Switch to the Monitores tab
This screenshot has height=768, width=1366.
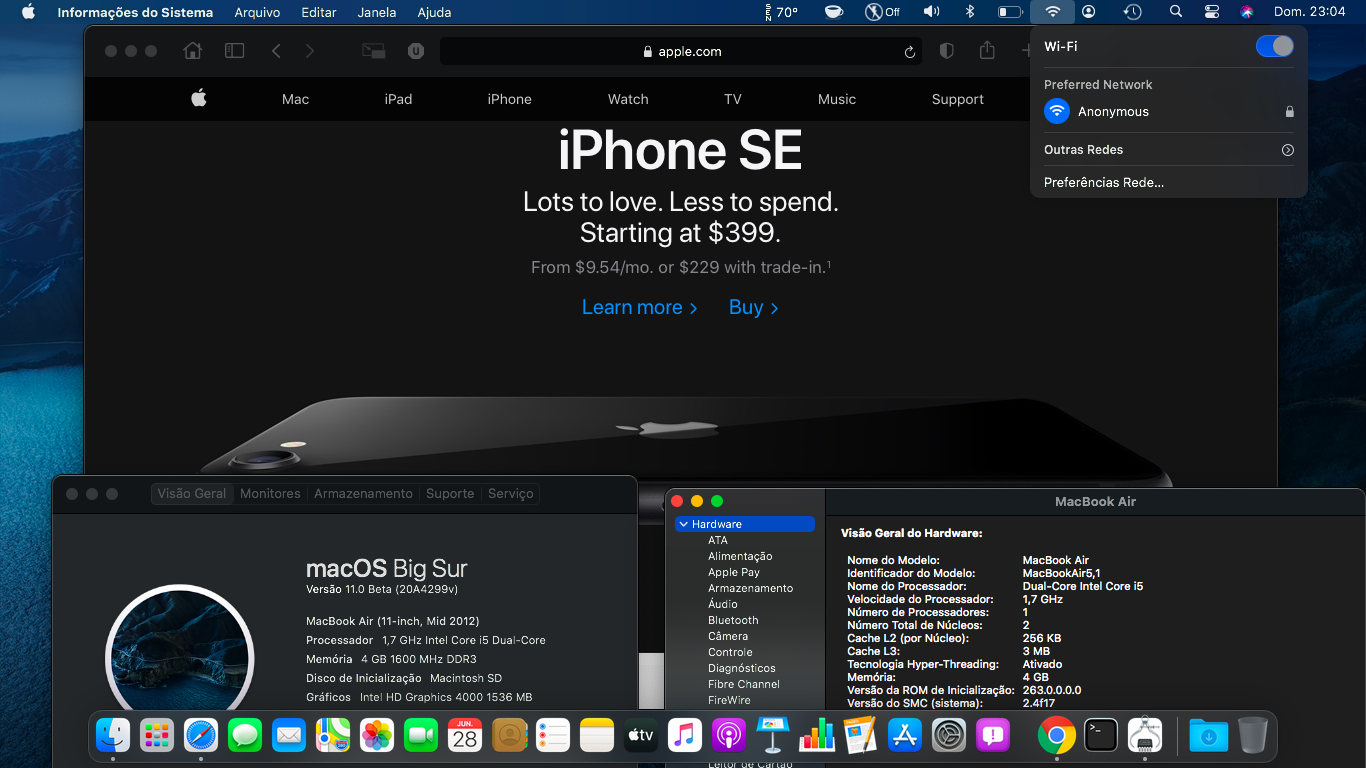[x=270, y=494]
